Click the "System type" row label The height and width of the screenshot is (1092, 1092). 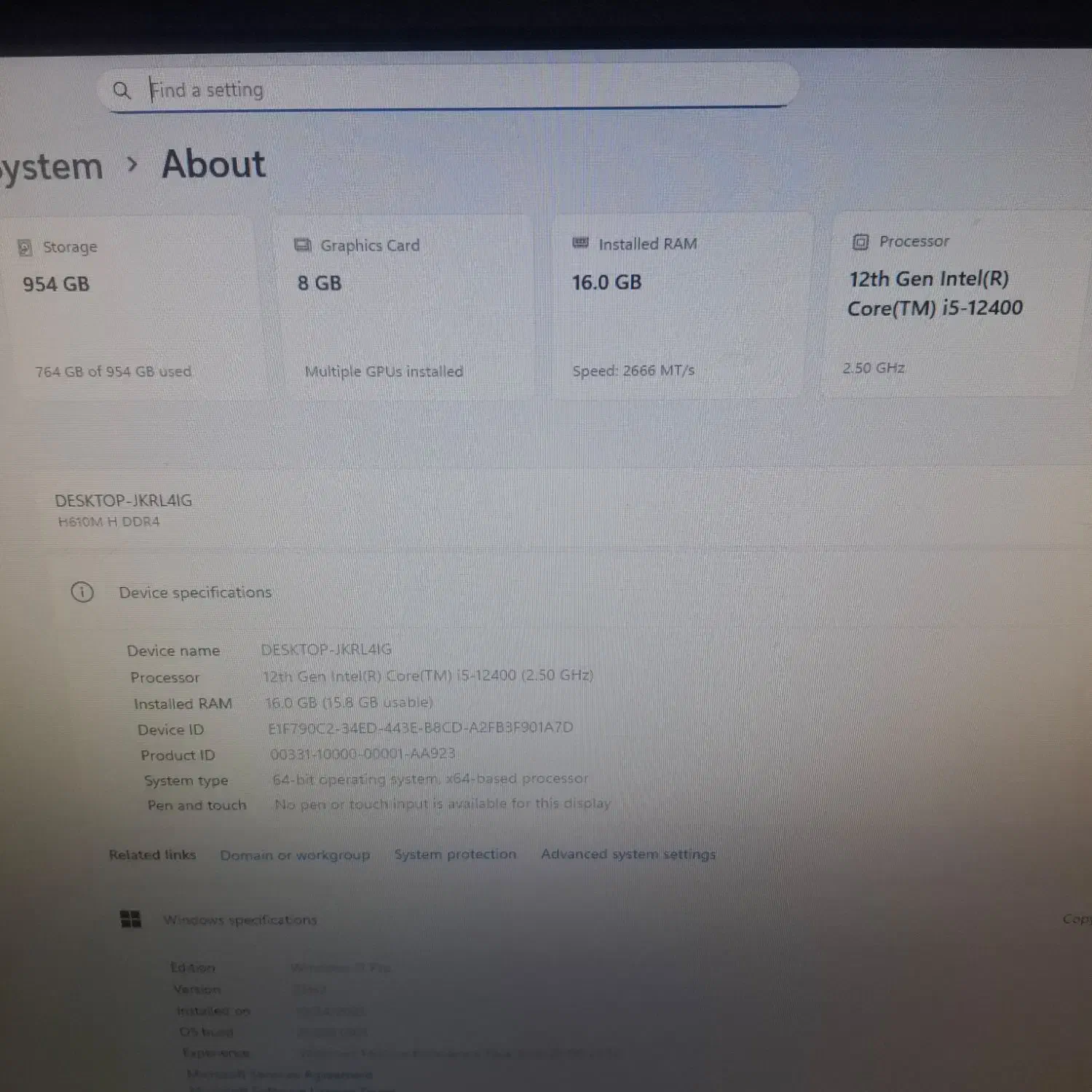point(186,780)
